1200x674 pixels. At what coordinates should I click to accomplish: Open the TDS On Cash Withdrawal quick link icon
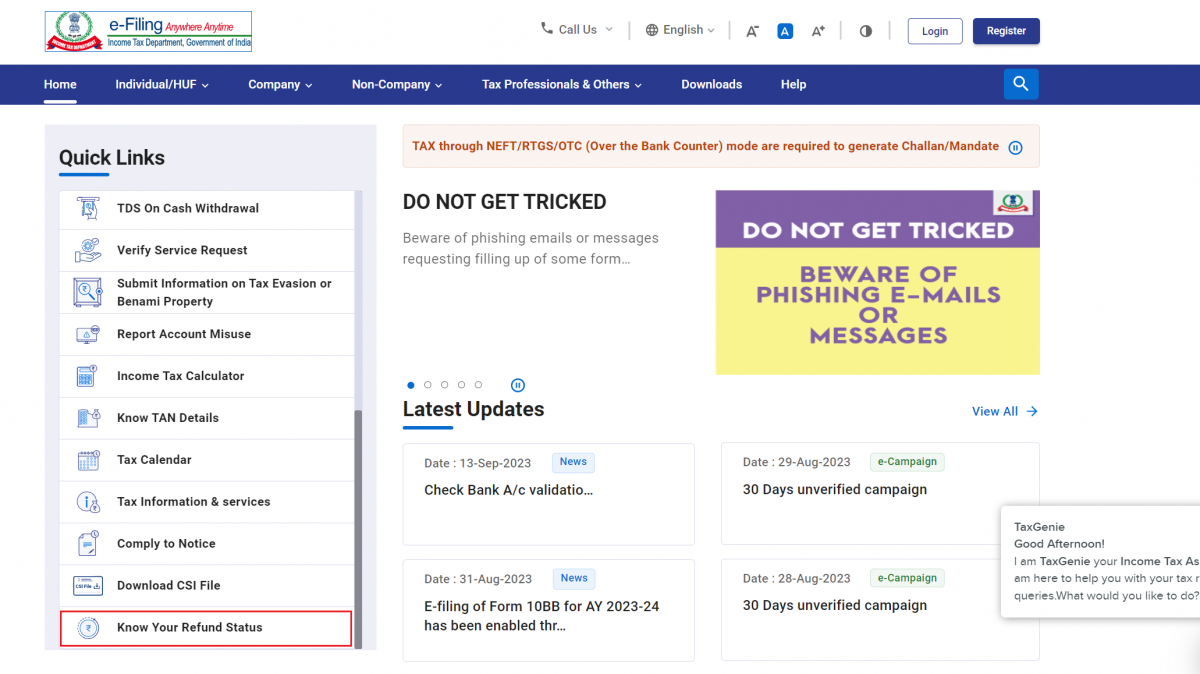85,209
